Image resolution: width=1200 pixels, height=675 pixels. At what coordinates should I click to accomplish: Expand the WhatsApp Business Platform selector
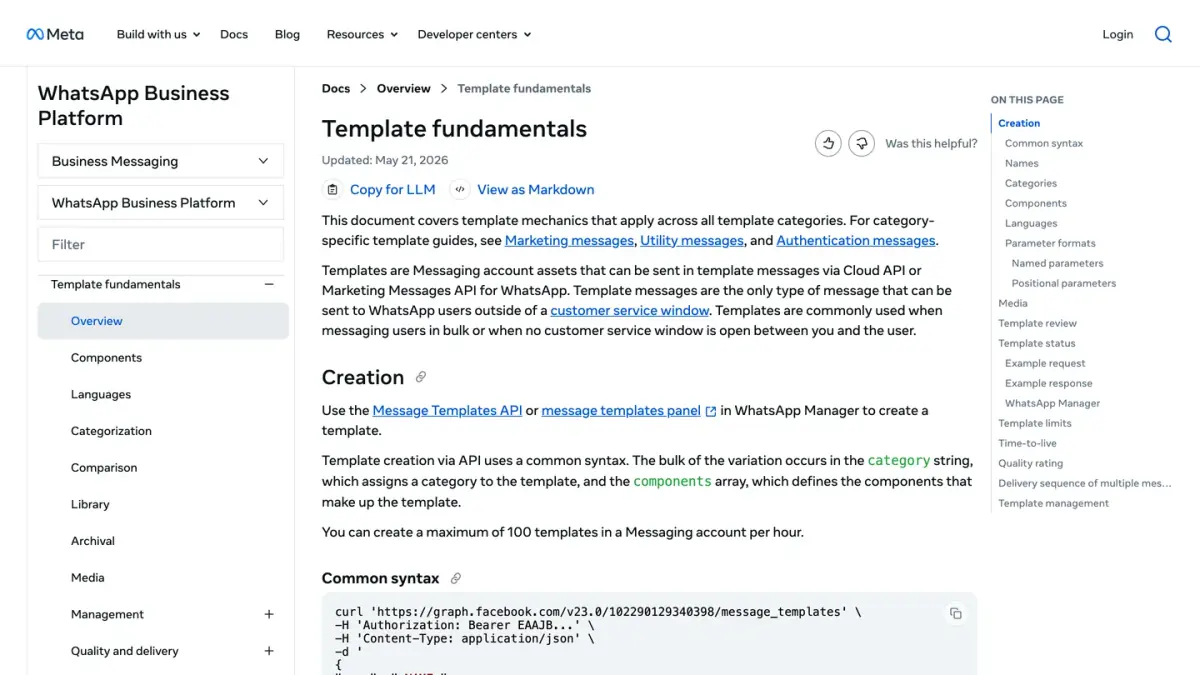(161, 202)
